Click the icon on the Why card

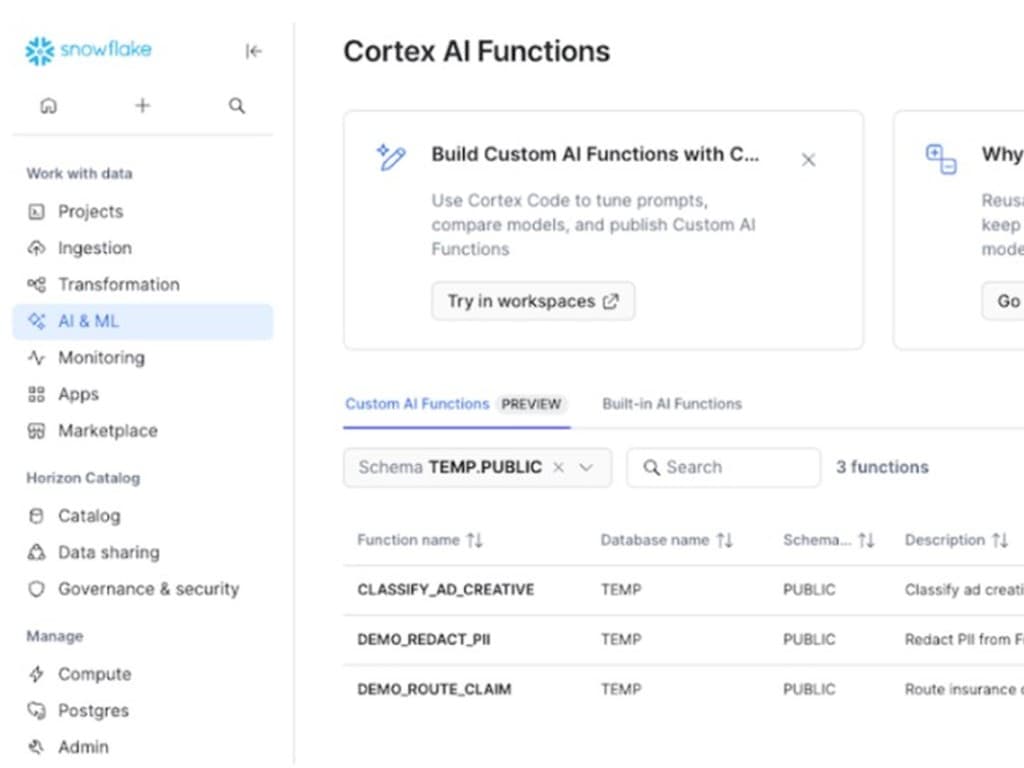tap(941, 159)
